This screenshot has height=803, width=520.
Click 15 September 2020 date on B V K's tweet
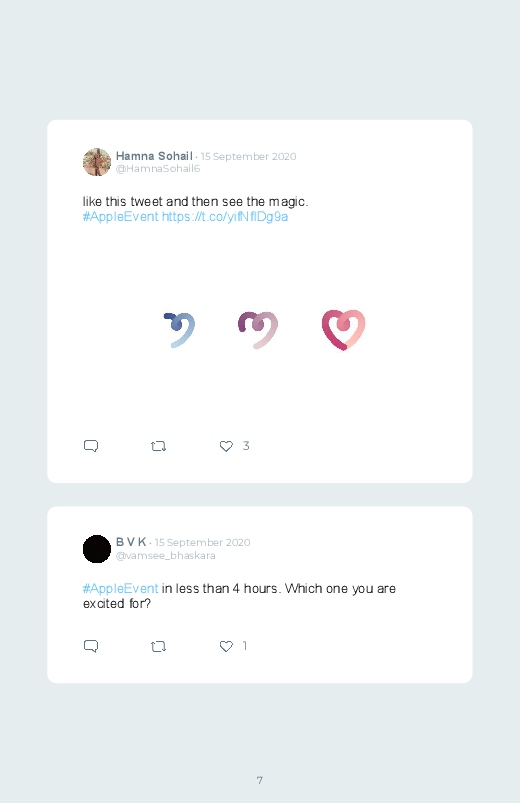click(x=202, y=542)
